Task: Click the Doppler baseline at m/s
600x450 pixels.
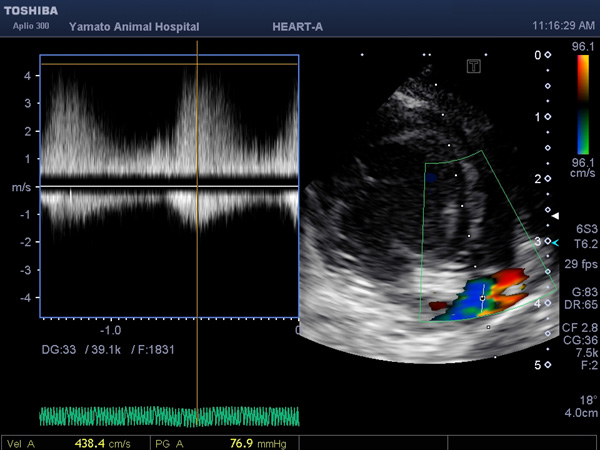Action: point(169,186)
